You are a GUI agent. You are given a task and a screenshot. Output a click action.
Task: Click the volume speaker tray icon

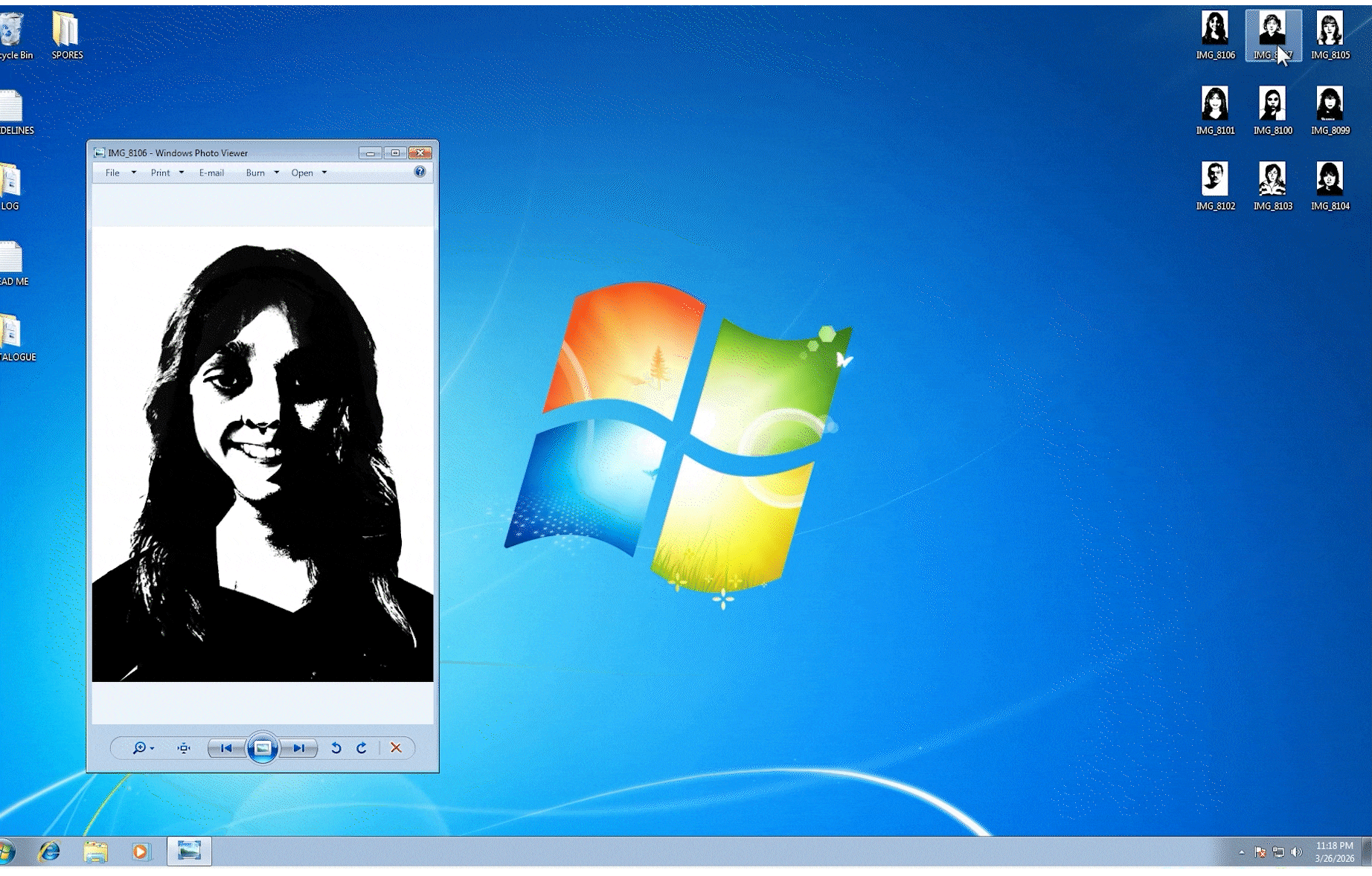[1297, 852]
